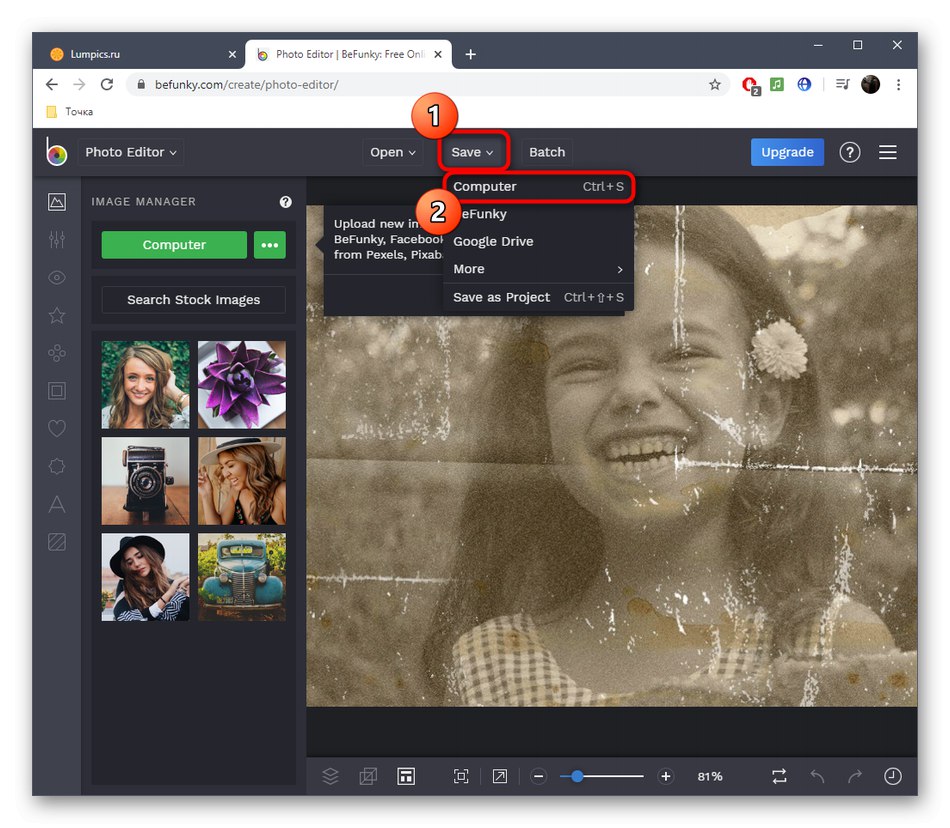Open the Touch Up eye tool
Screen dimensions: 950x828
(57, 278)
